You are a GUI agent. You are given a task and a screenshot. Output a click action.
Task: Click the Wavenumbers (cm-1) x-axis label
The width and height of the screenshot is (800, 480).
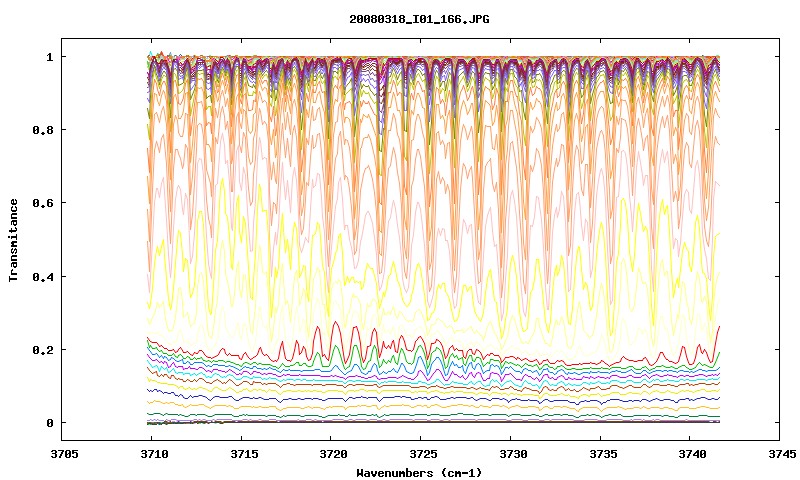pyautogui.click(x=419, y=473)
